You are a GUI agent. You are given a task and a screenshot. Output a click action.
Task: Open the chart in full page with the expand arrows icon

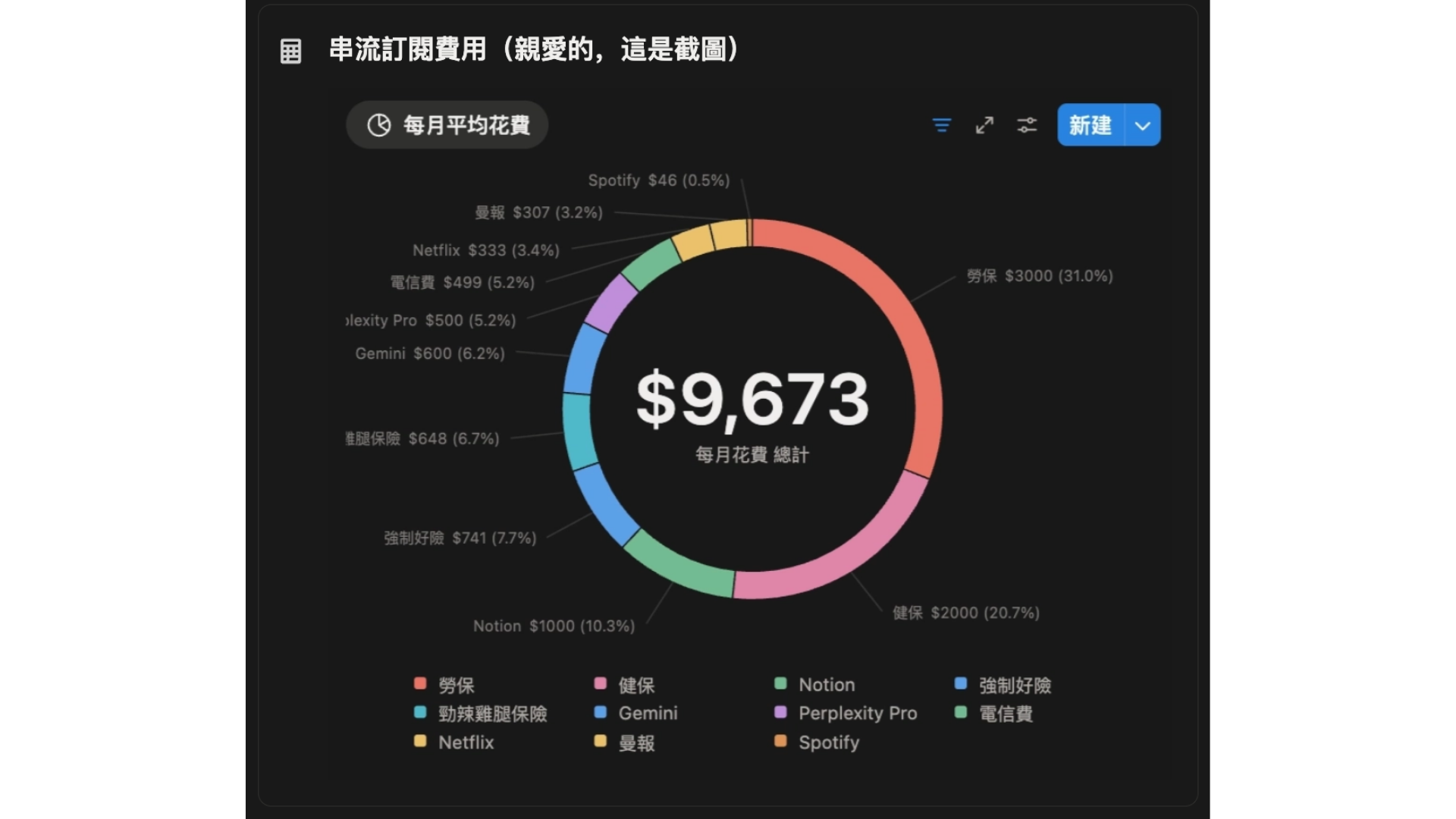(984, 125)
